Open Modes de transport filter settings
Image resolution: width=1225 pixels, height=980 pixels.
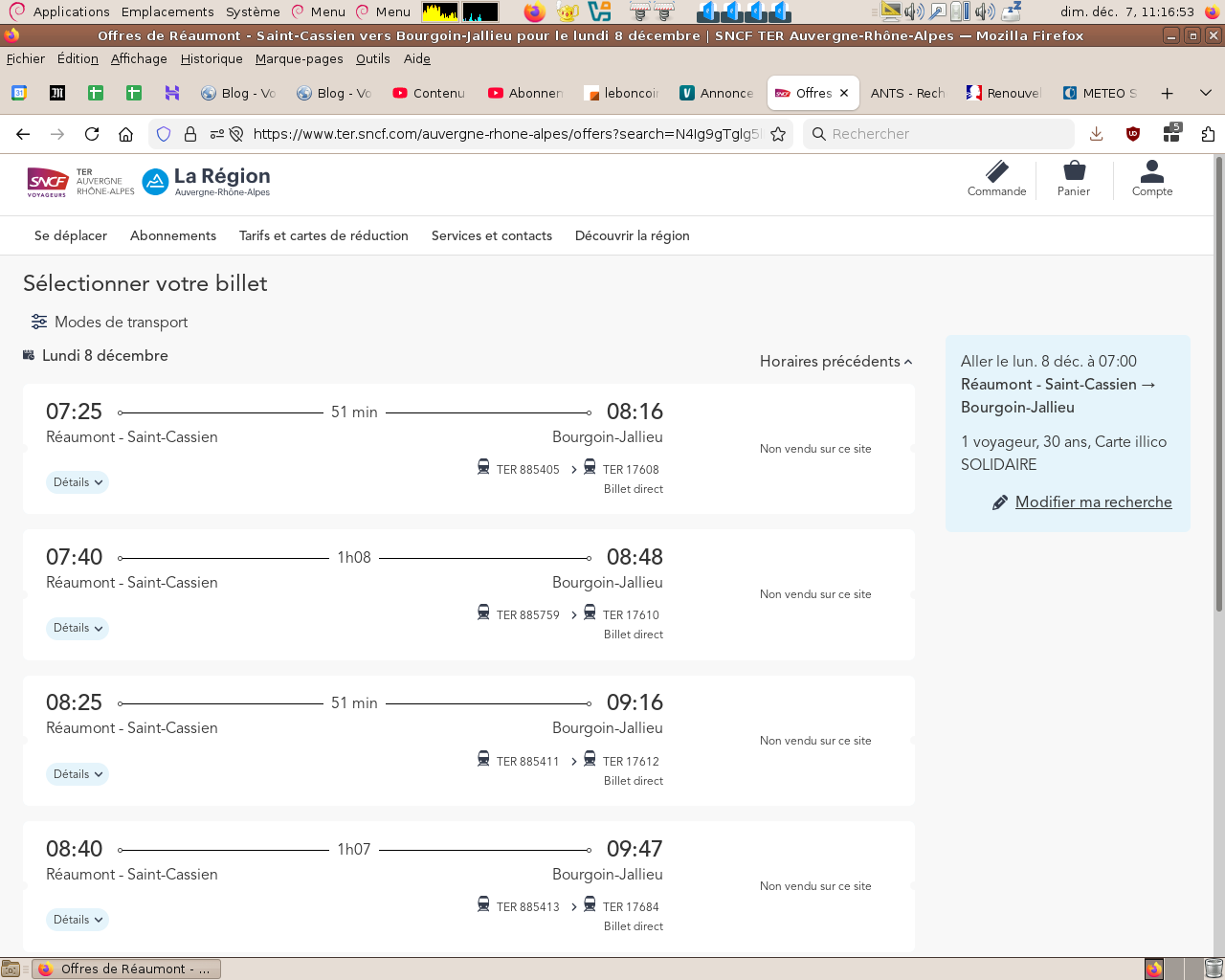(x=109, y=322)
